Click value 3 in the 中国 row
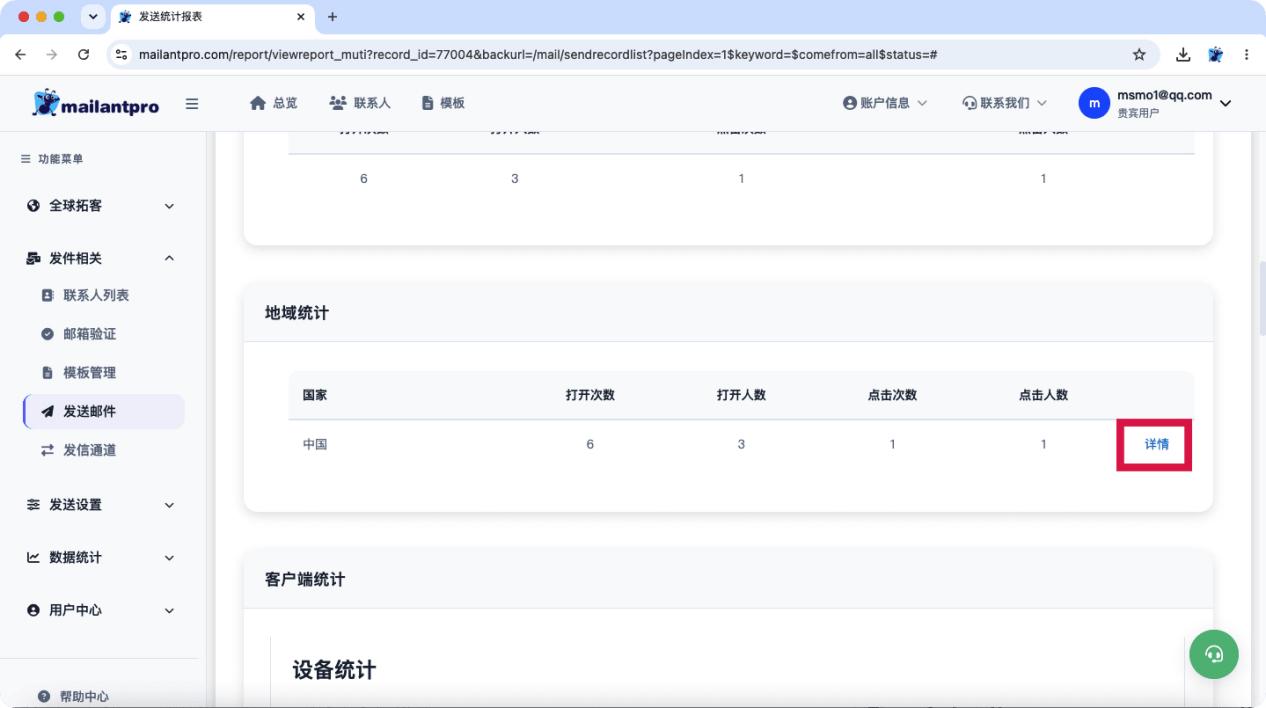Viewport: 1266px width, 708px height. [741, 444]
